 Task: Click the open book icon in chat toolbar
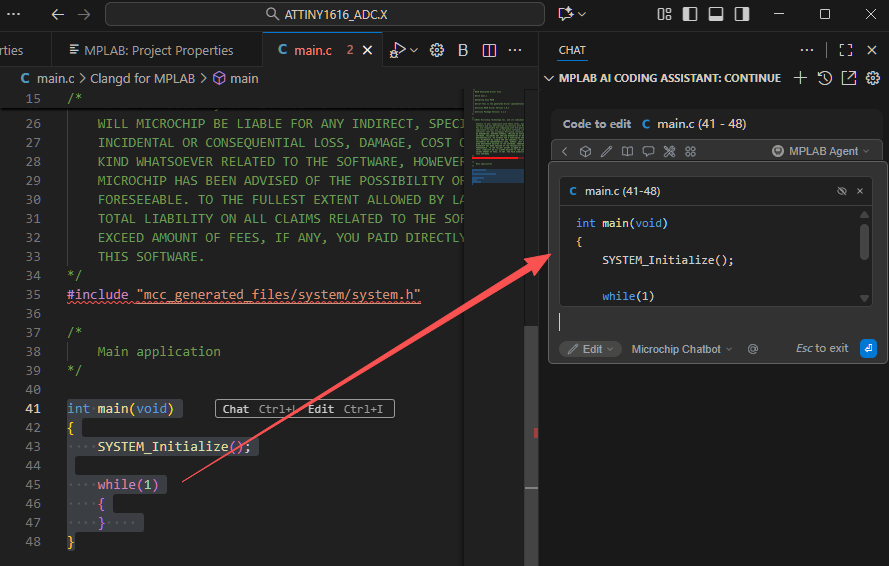click(628, 151)
